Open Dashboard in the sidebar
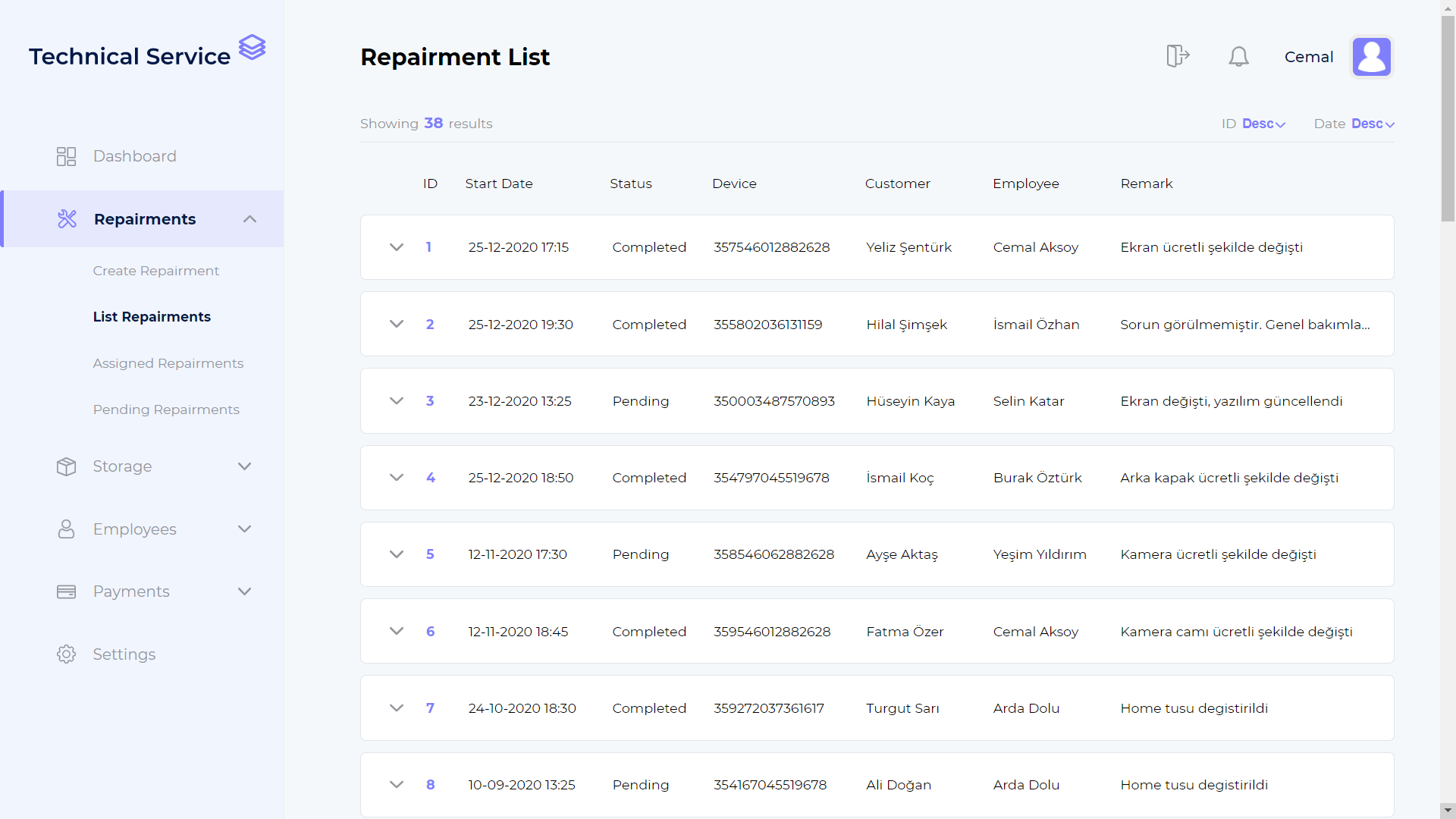This screenshot has height=819, width=1456. (x=134, y=156)
